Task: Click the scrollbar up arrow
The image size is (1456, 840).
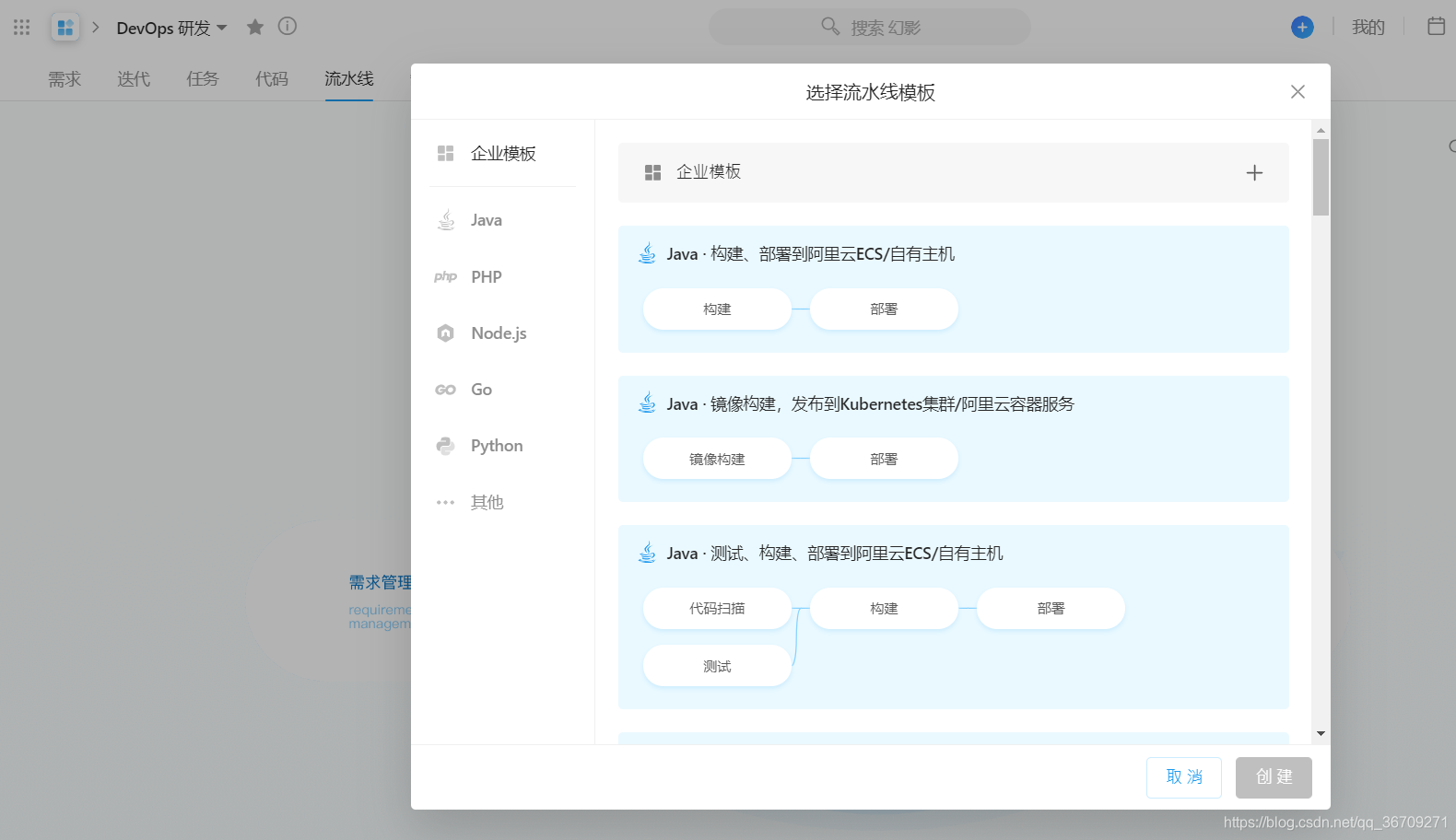Action: click(1321, 130)
